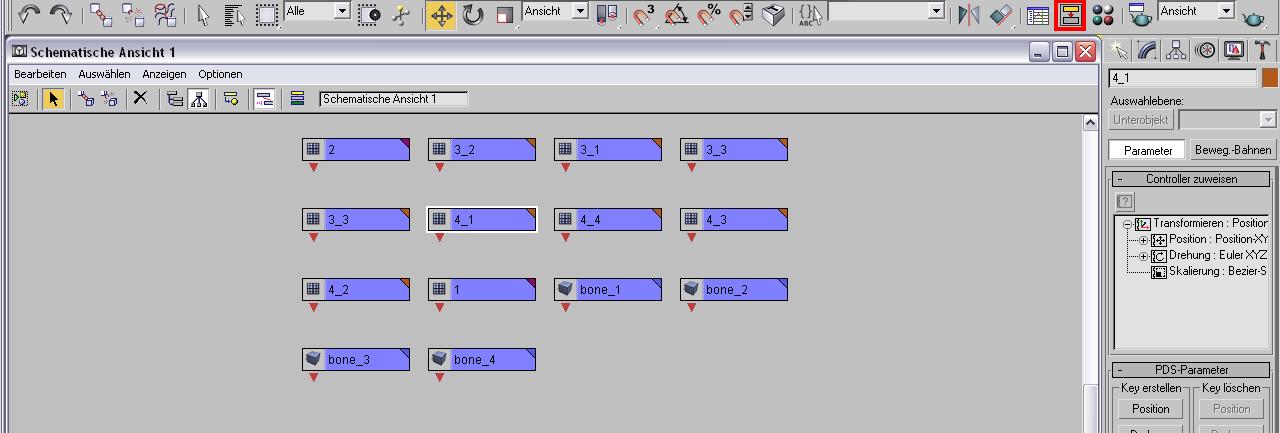Viewport: 1280px width, 433px height.
Task: Click the orange object color swatch
Action: point(1270,77)
